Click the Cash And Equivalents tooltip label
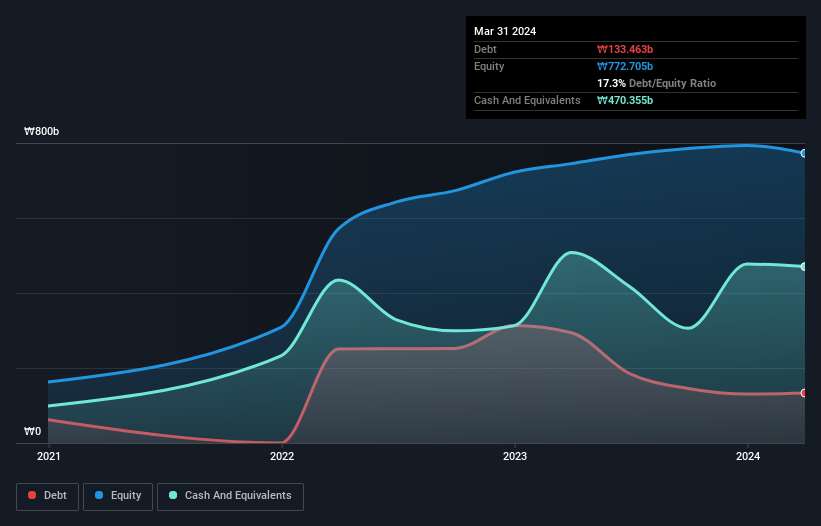Viewport: 821px width, 526px height. 527,100
